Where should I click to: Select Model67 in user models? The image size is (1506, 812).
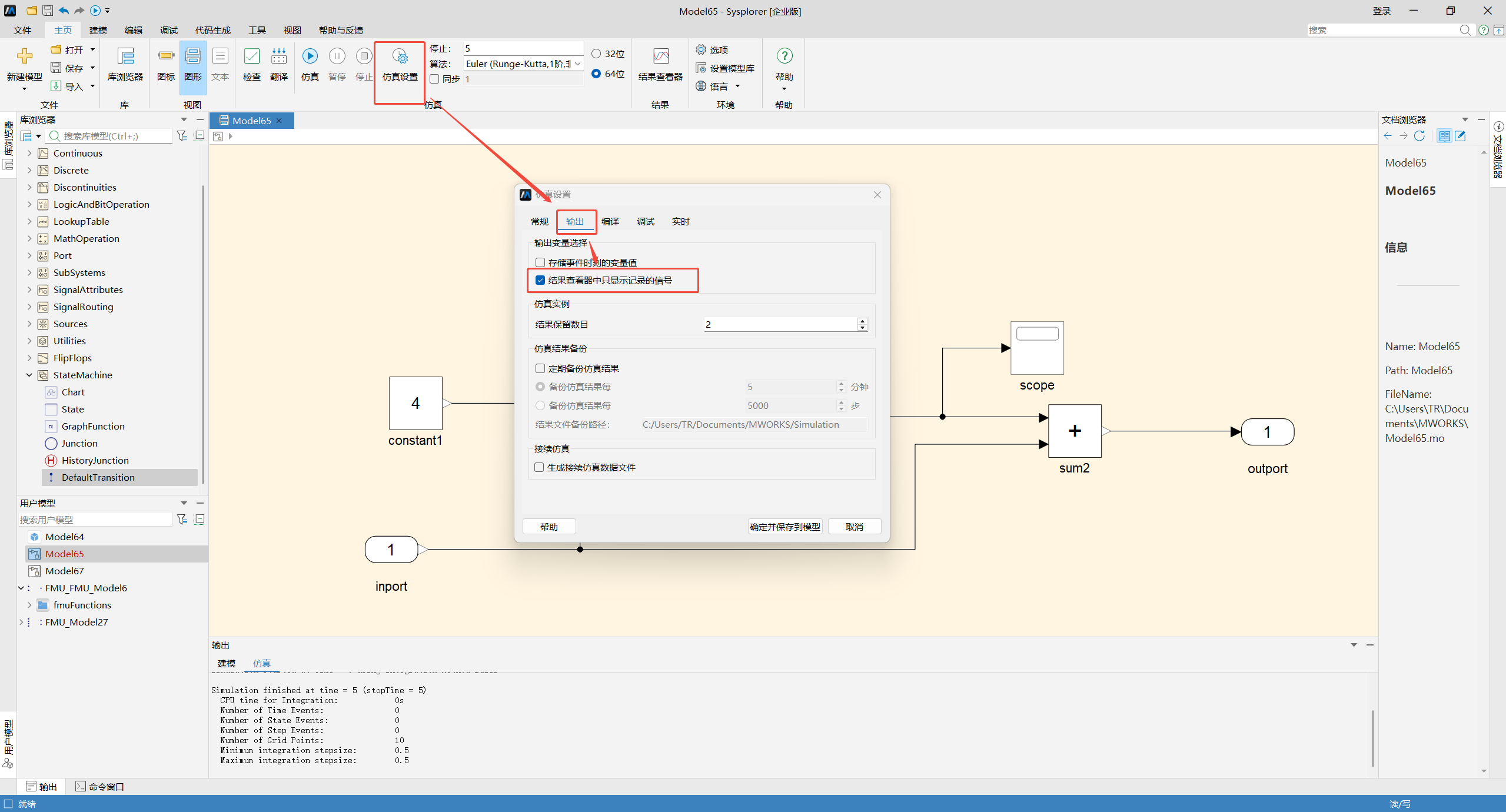click(65, 571)
